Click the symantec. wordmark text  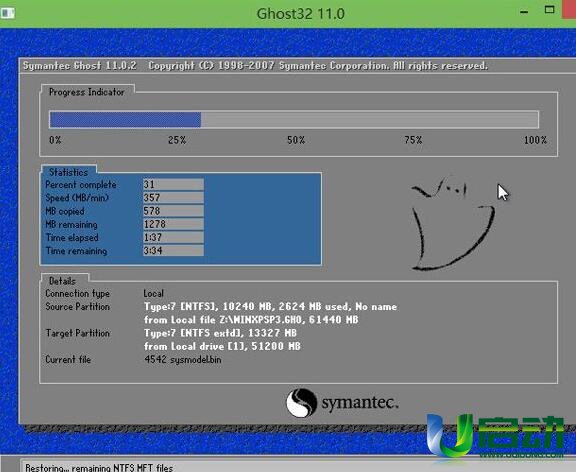click(360, 403)
